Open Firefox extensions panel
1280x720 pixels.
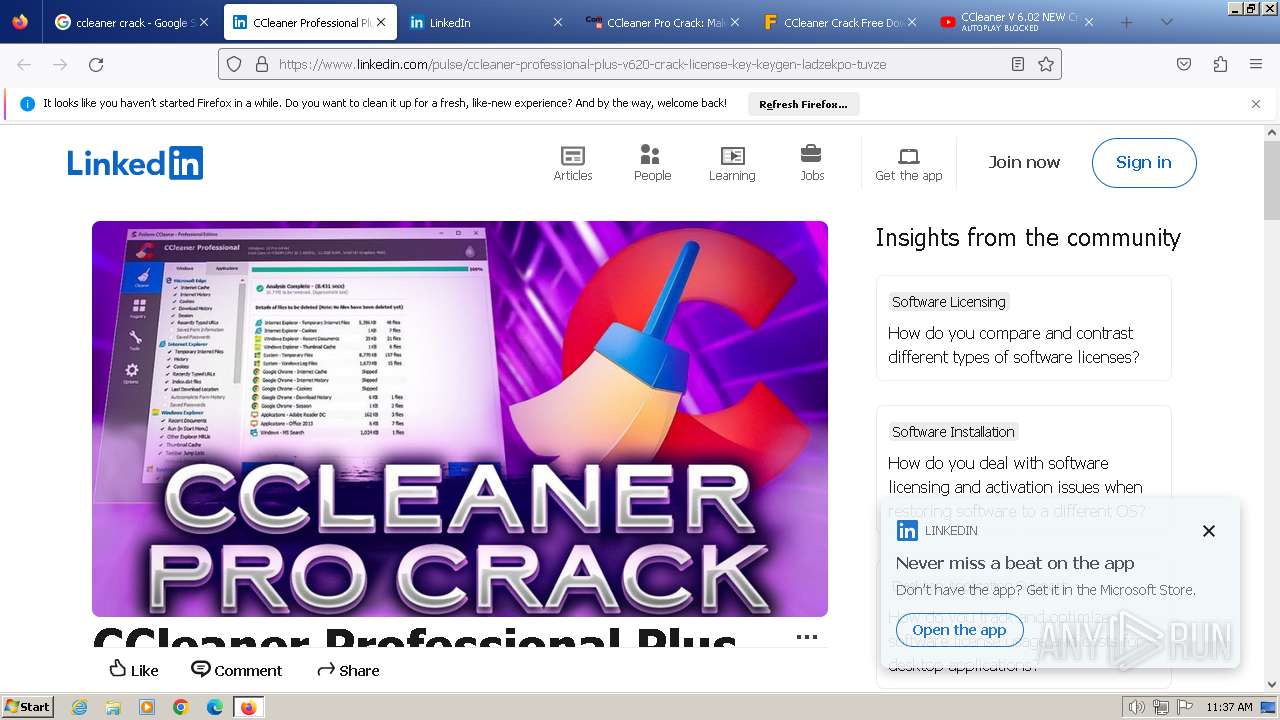1220,64
